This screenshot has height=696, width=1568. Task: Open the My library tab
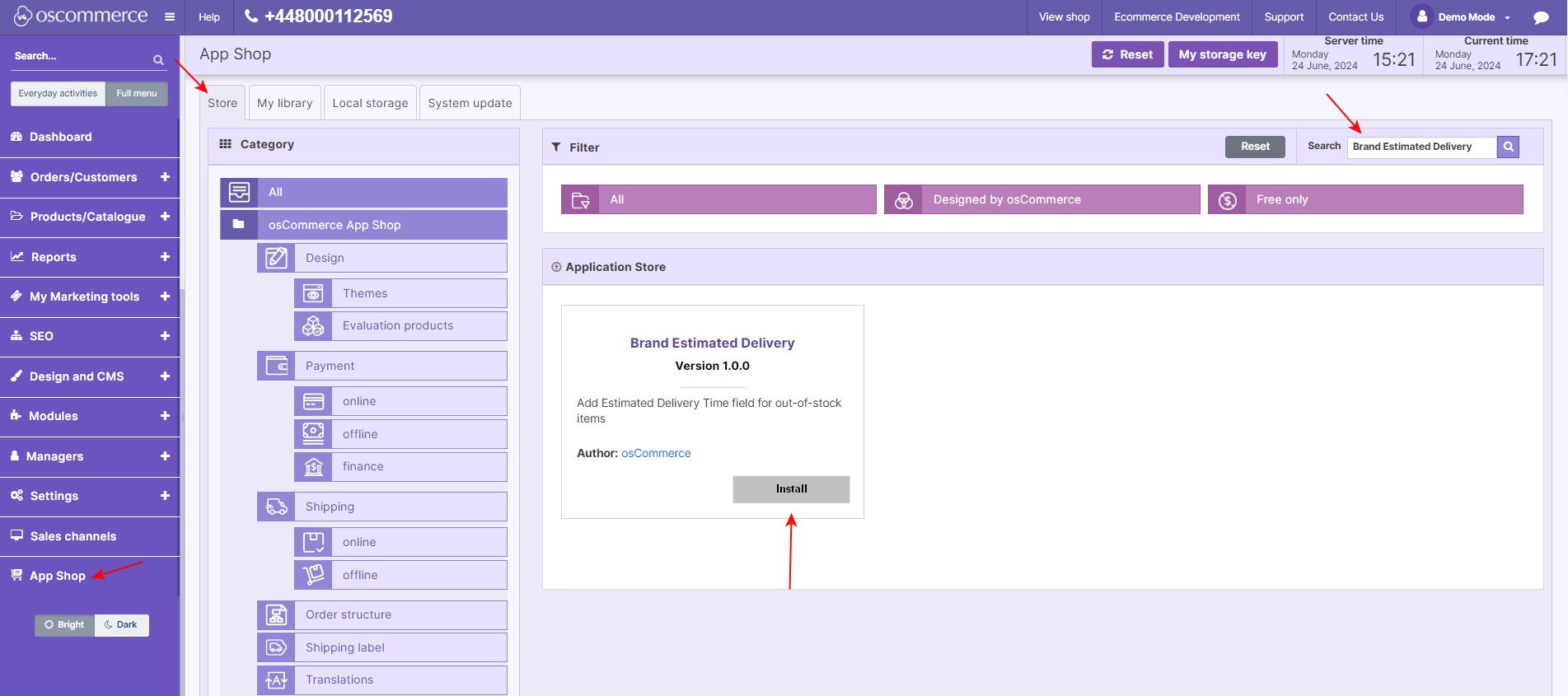click(285, 103)
